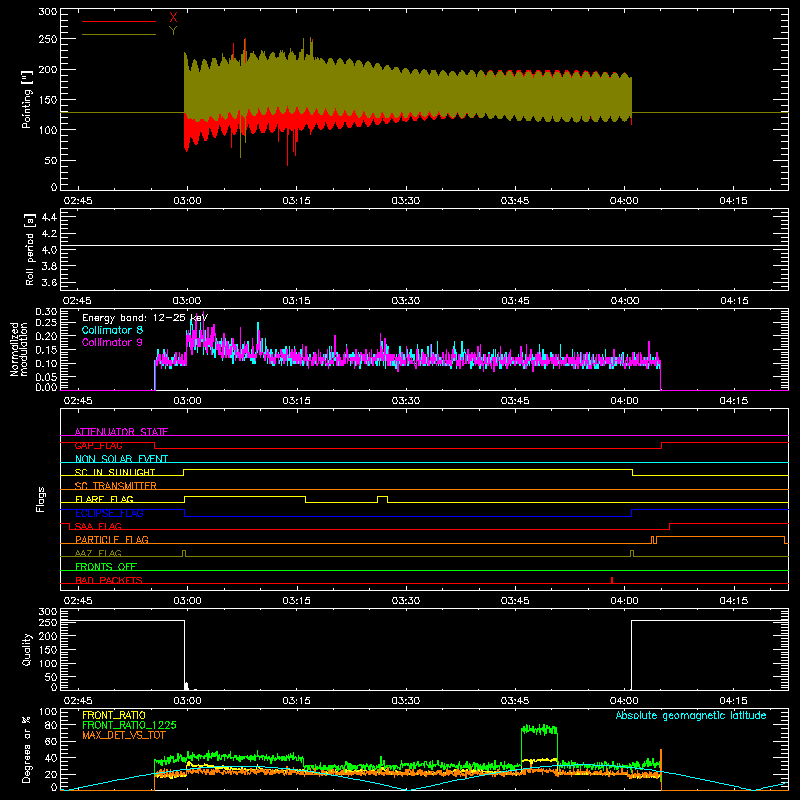Click the 04:15 tick label under Quality panel
The height and width of the screenshot is (800, 800).
click(x=734, y=701)
